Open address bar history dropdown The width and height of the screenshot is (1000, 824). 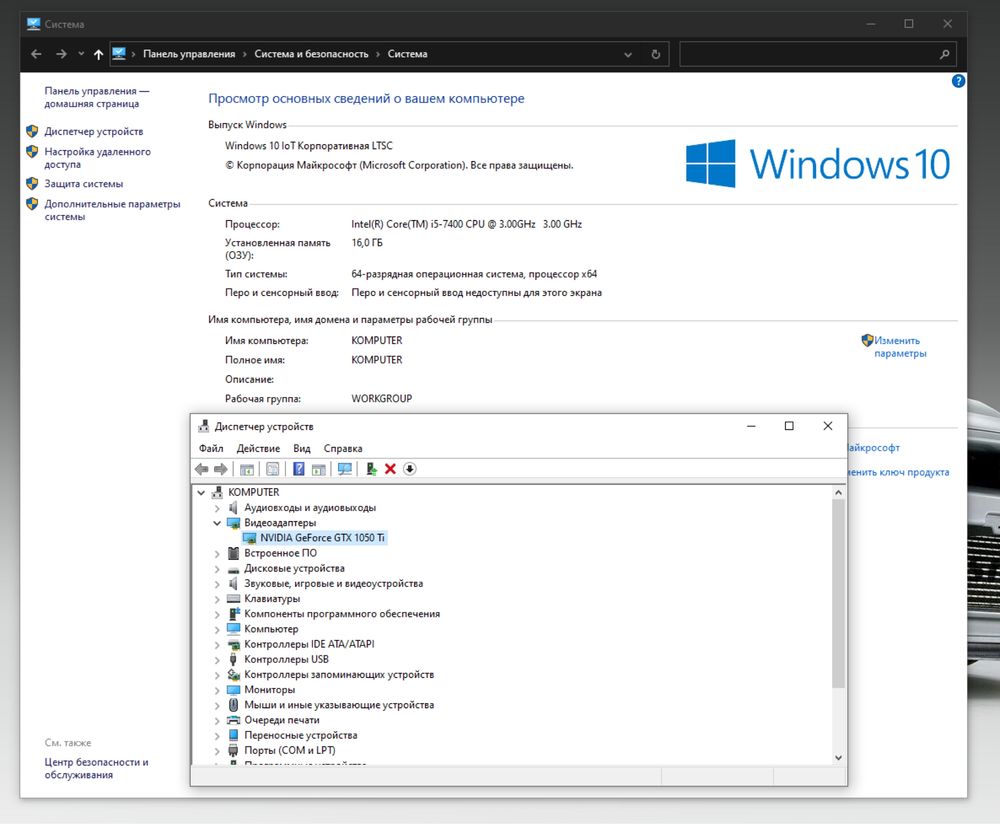point(628,55)
